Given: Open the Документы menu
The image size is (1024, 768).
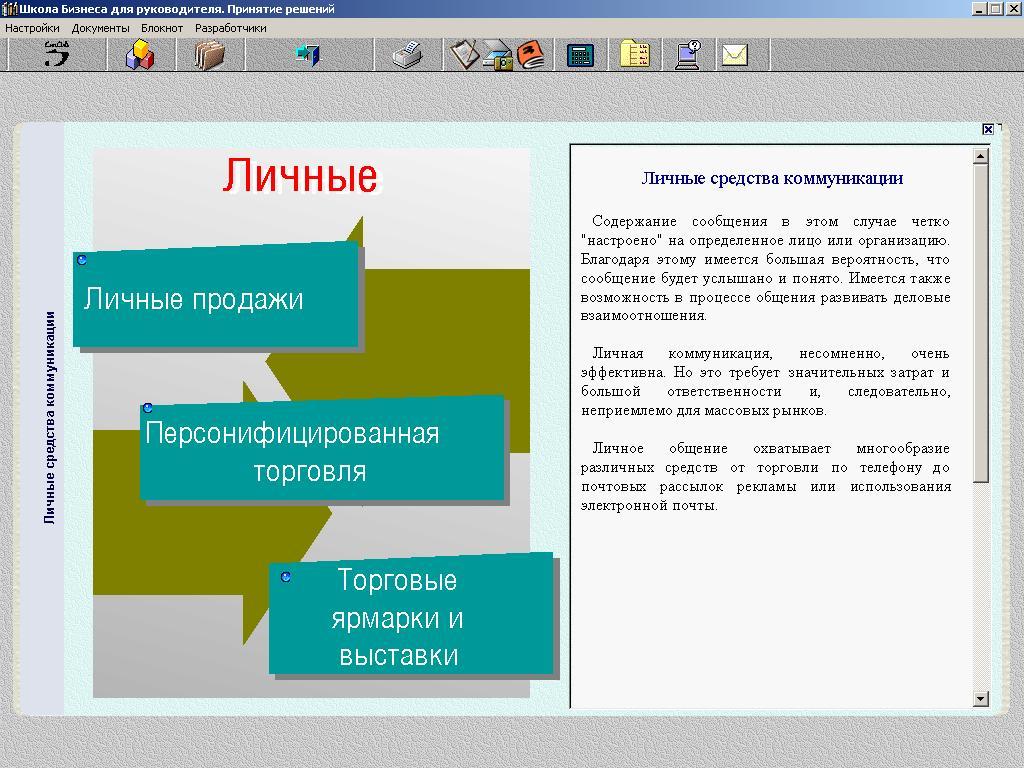Looking at the screenshot, I should (x=101, y=28).
